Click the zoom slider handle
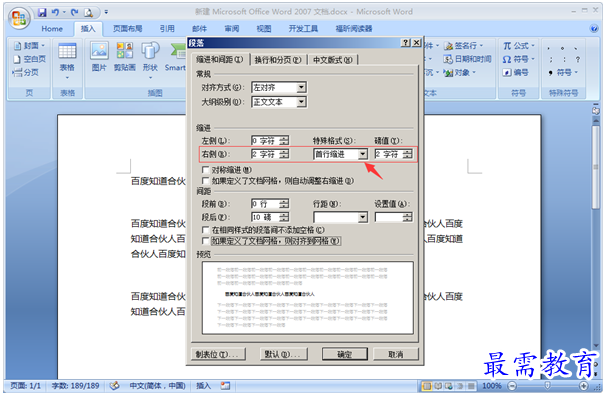 pos(547,386)
